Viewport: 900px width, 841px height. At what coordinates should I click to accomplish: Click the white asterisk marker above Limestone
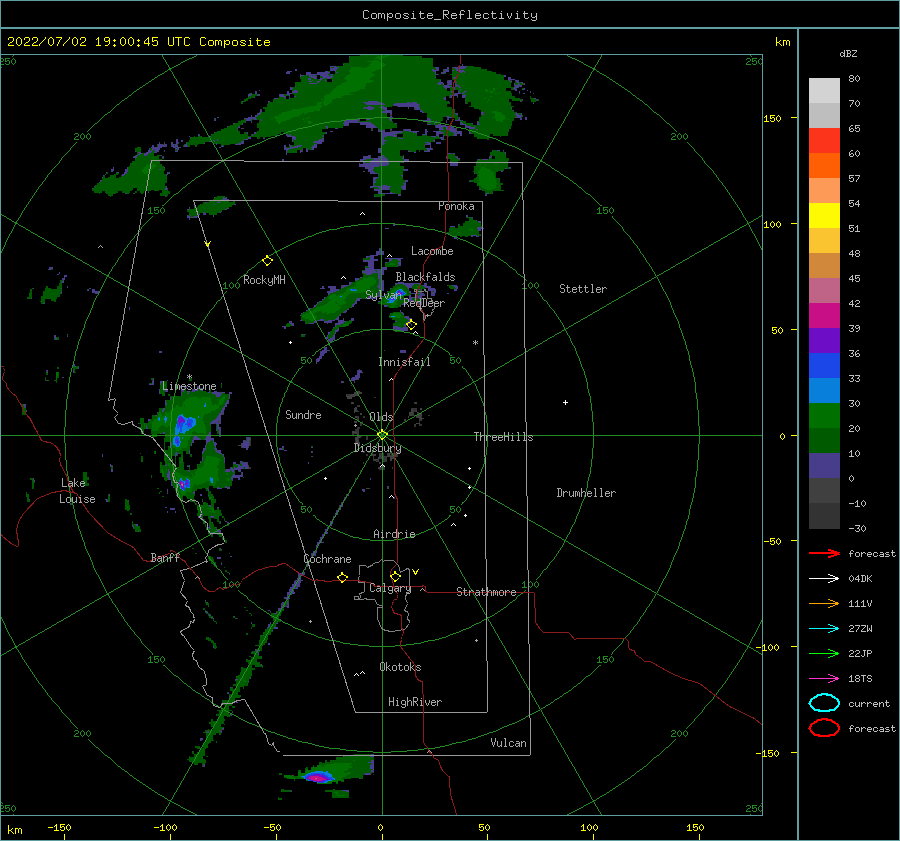189,377
